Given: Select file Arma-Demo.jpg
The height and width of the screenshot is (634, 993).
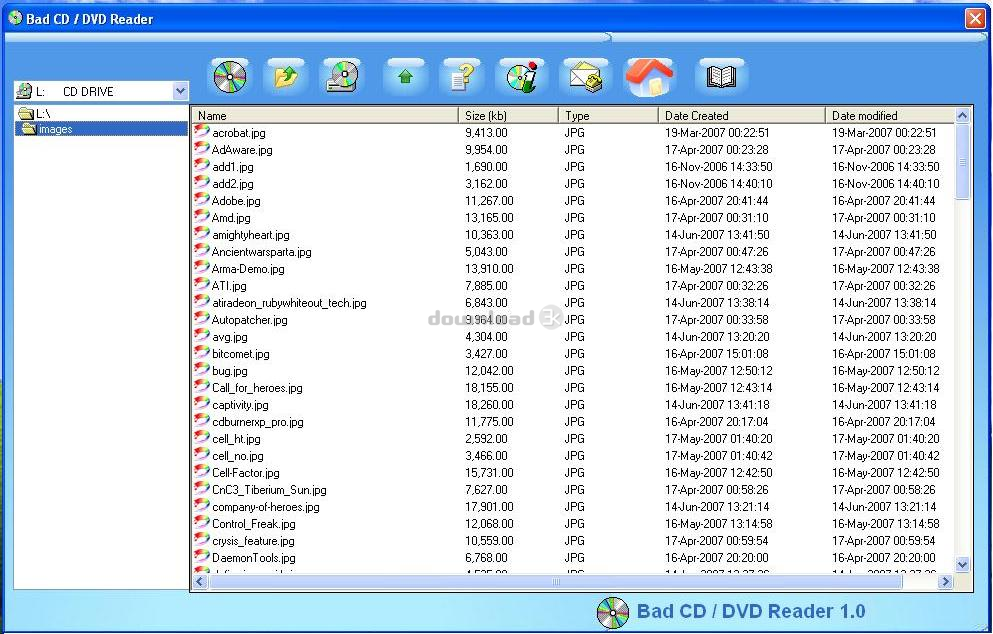Looking at the screenshot, I should point(248,269).
